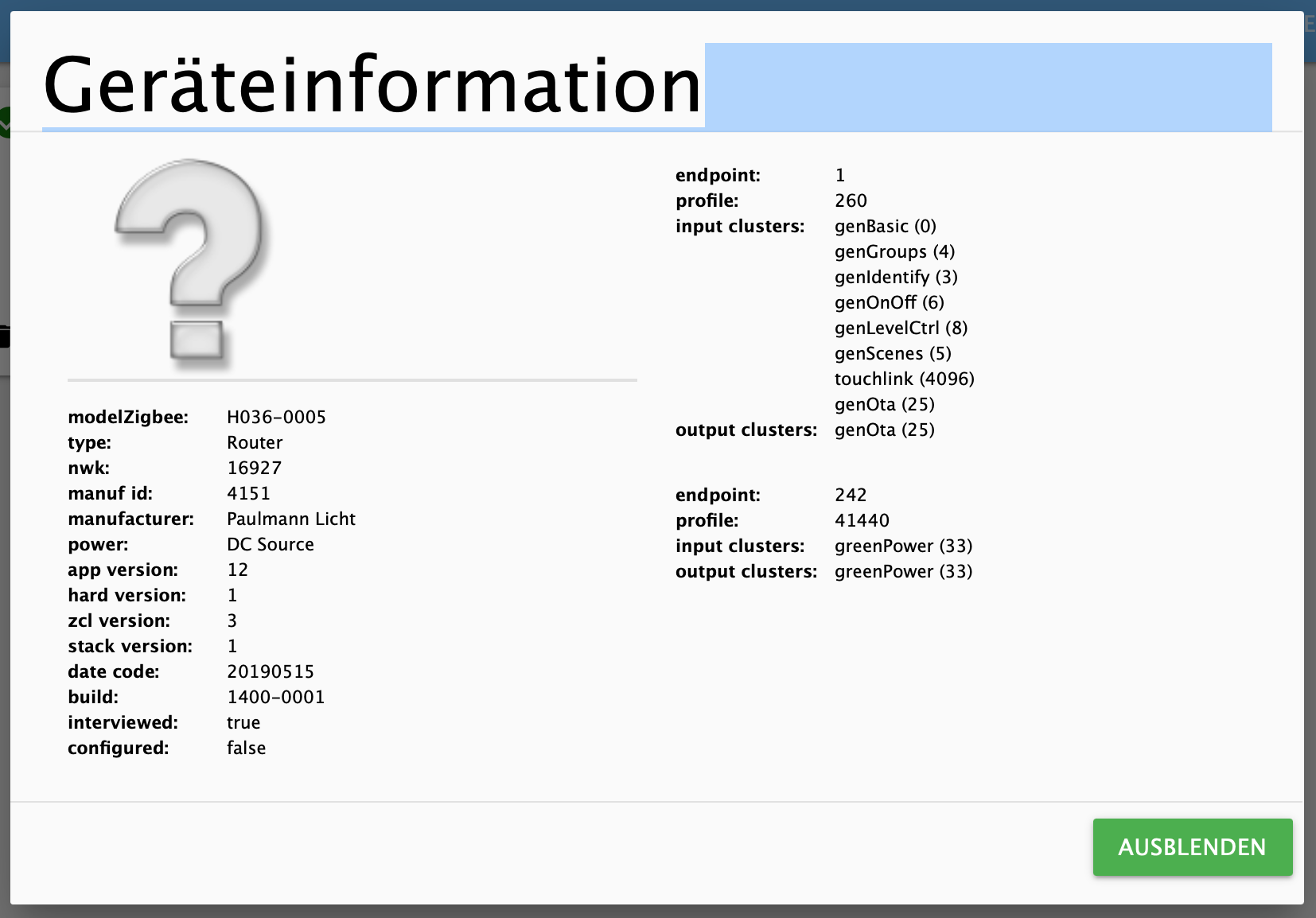Click the manufacturer: label

(130, 519)
